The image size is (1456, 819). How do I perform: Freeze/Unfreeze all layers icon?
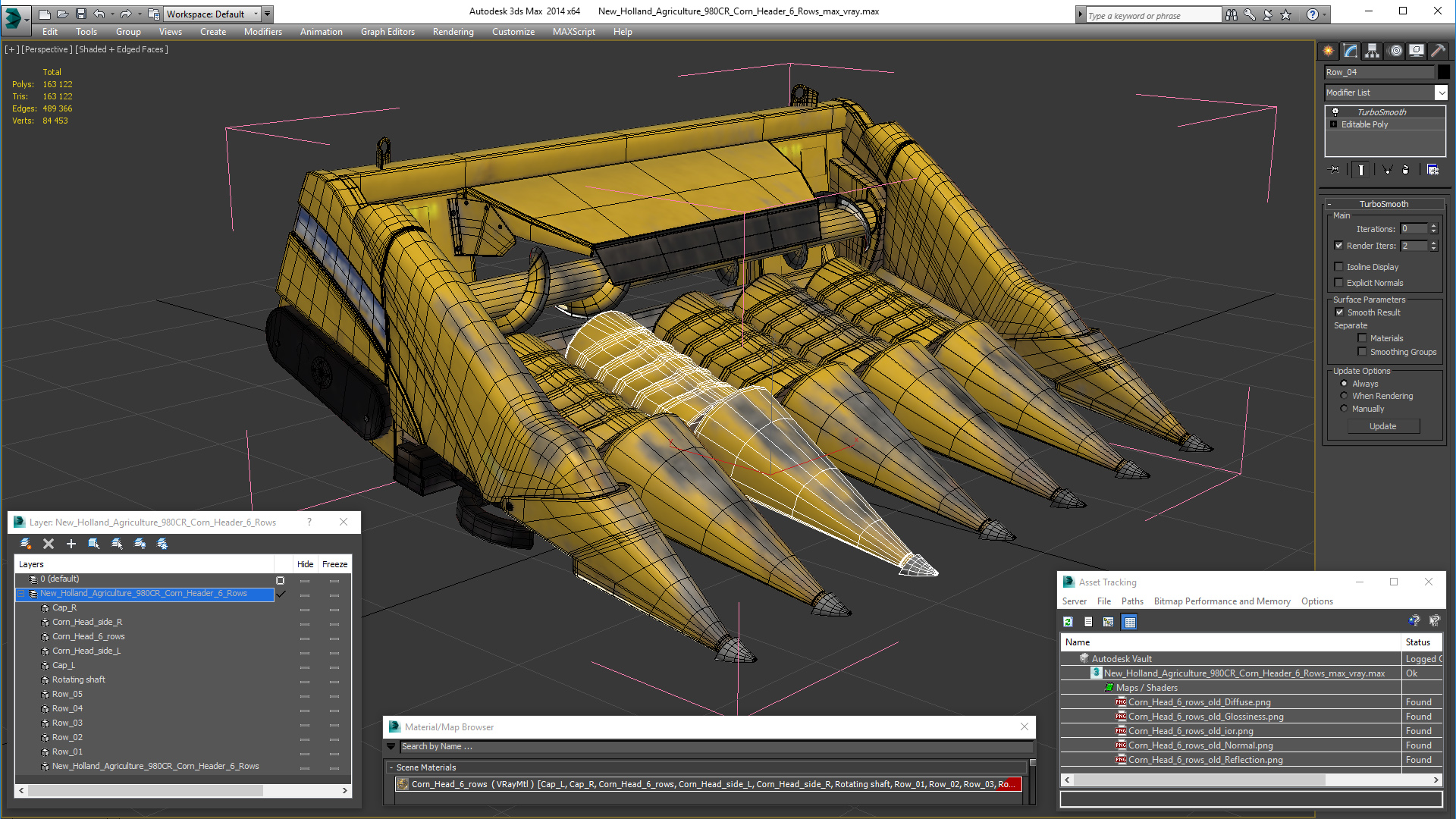click(x=162, y=544)
